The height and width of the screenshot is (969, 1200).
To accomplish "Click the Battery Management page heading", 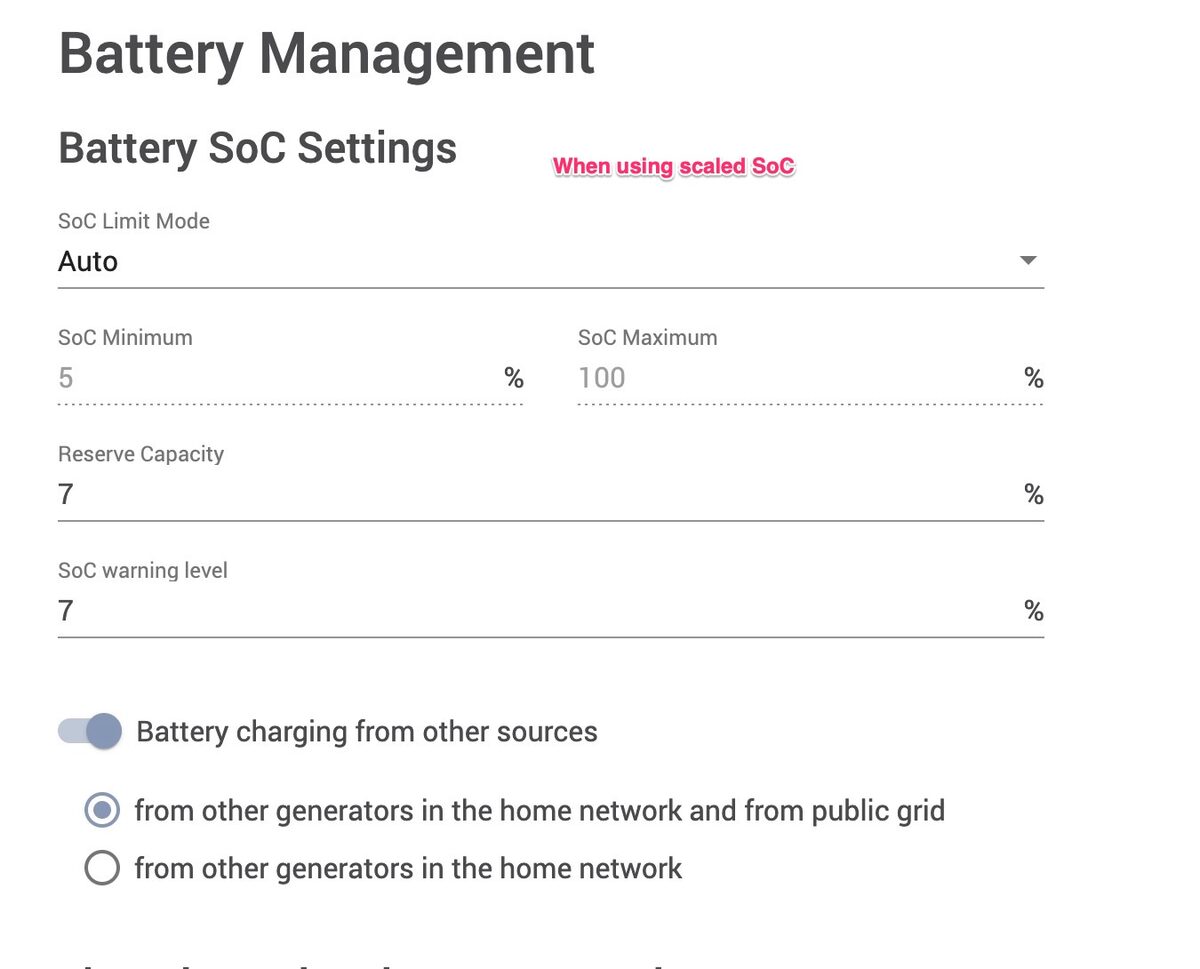I will coord(327,53).
